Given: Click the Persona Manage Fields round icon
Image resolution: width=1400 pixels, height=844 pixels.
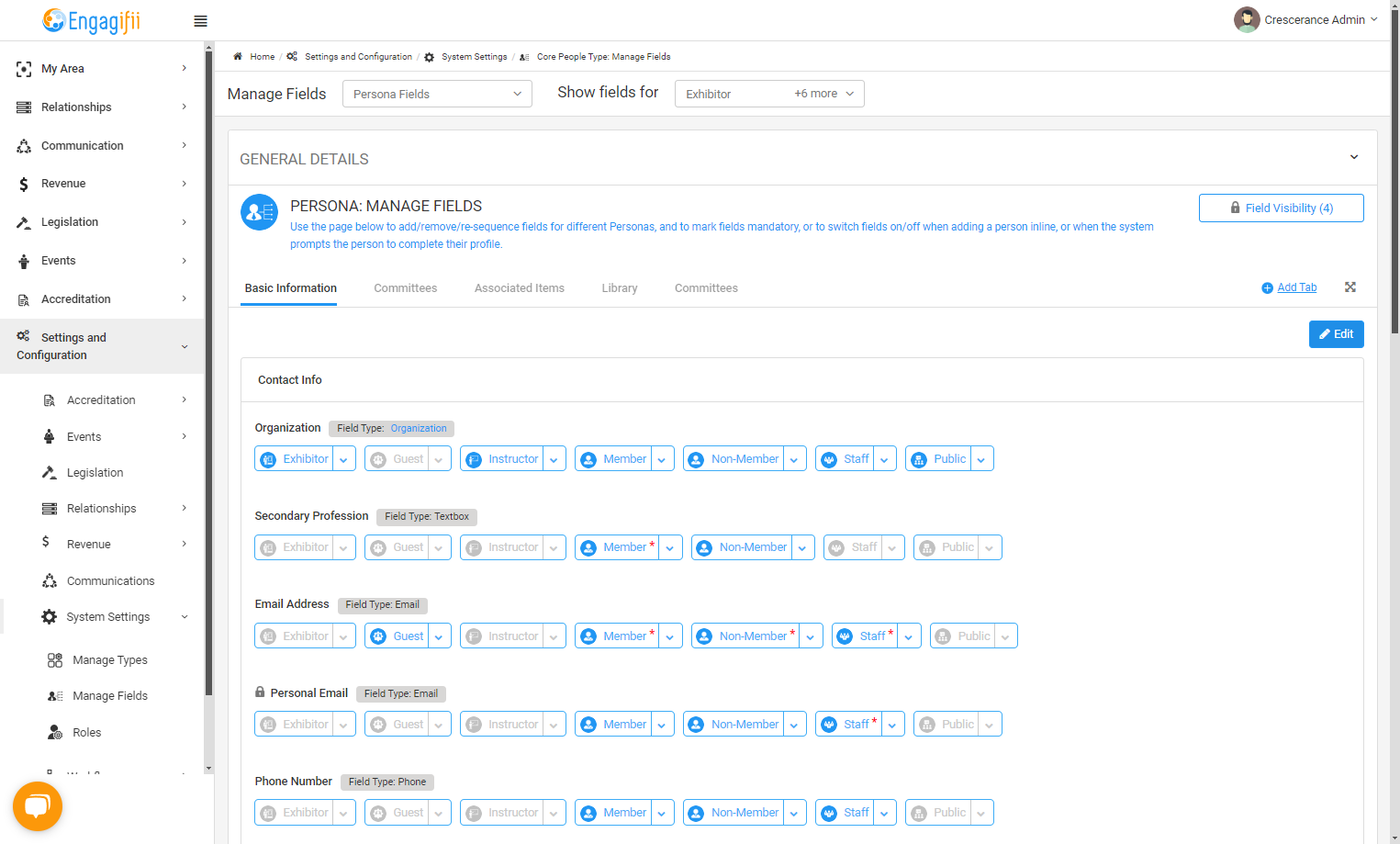Looking at the screenshot, I should tap(260, 212).
